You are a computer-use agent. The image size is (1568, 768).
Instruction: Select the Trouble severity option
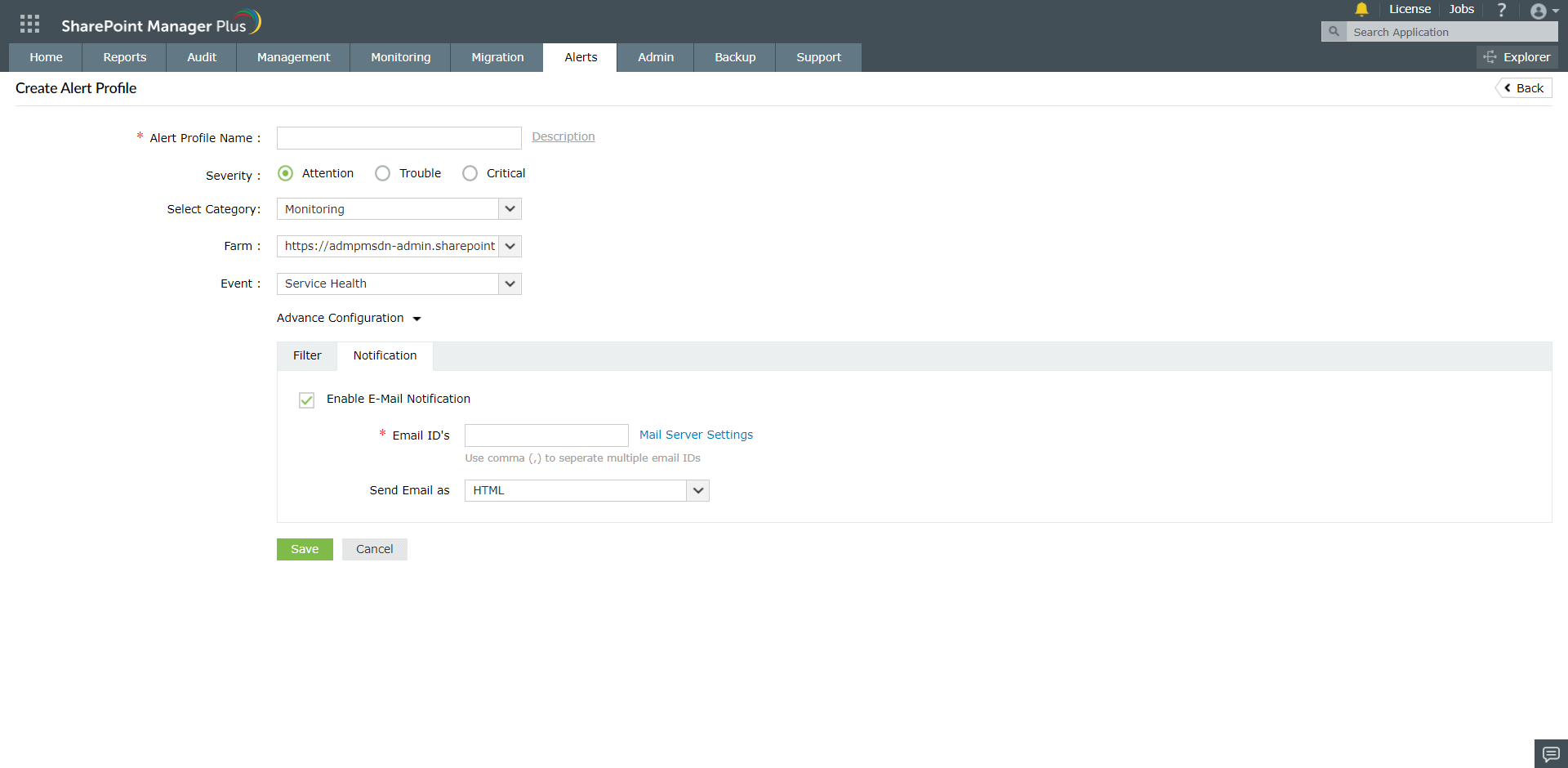382,173
